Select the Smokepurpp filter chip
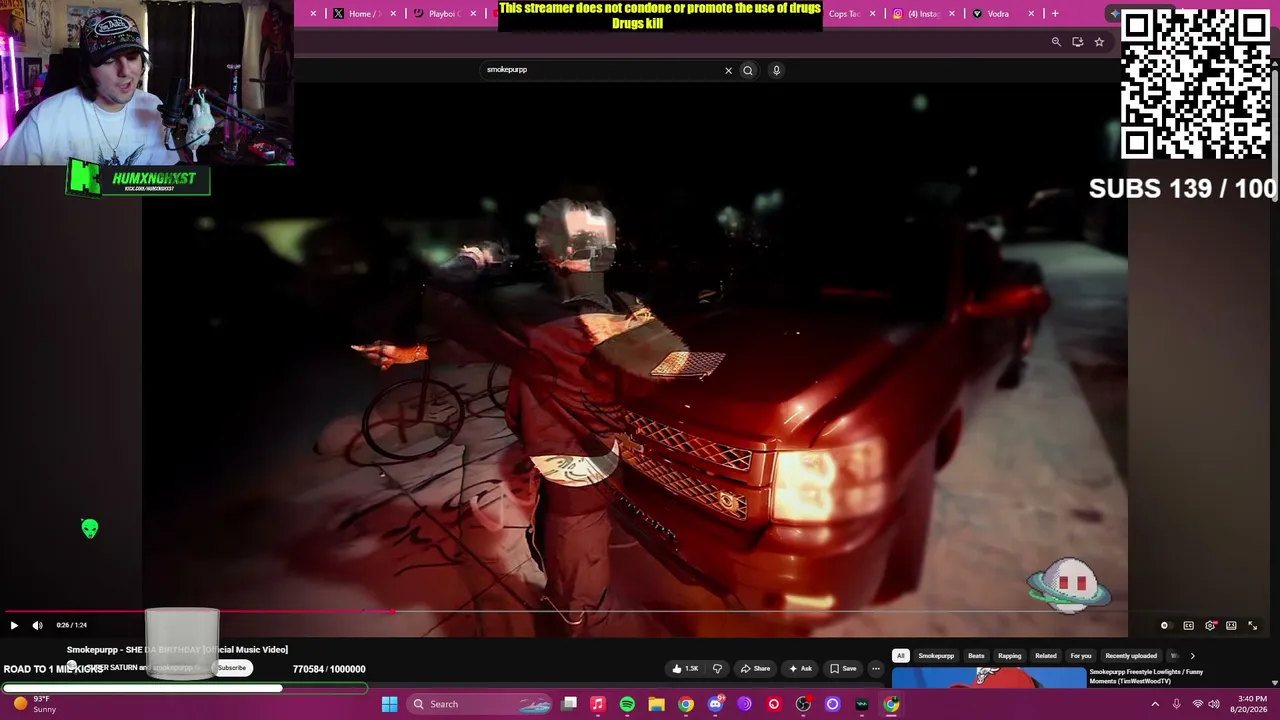 pyautogui.click(x=936, y=656)
